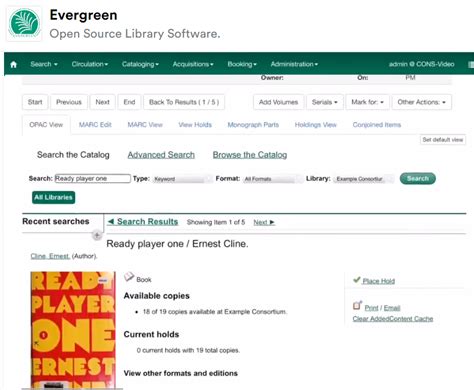This screenshot has width=474, height=390.
Task: Open the Monograph Parts tab
Action: pyautogui.click(x=253, y=125)
